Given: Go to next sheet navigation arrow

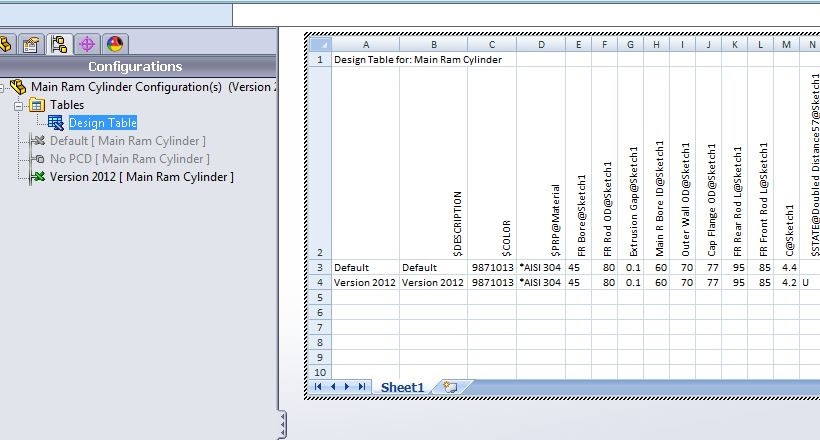Looking at the screenshot, I should (x=347, y=387).
